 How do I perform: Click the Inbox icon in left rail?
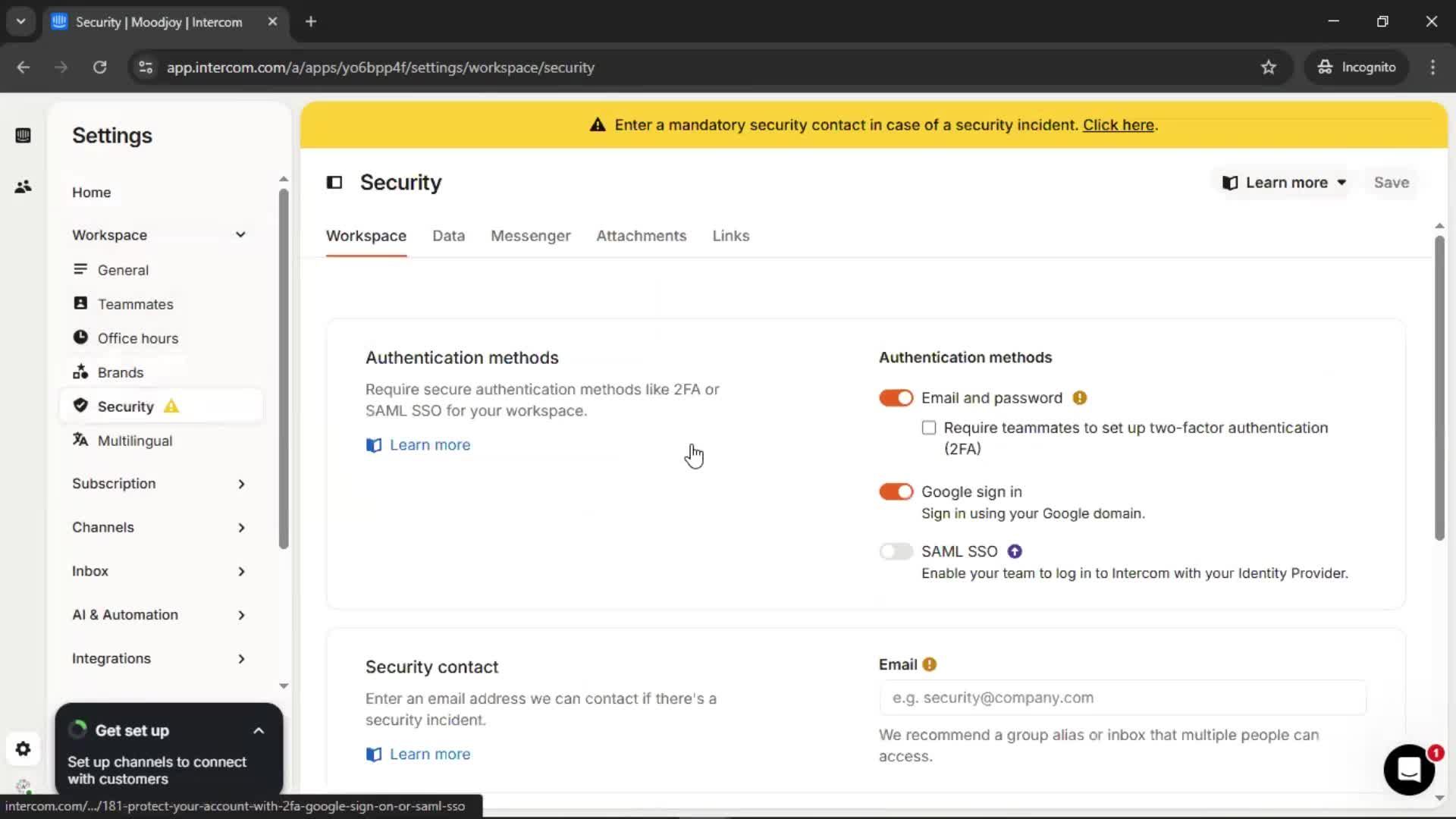pos(23,136)
